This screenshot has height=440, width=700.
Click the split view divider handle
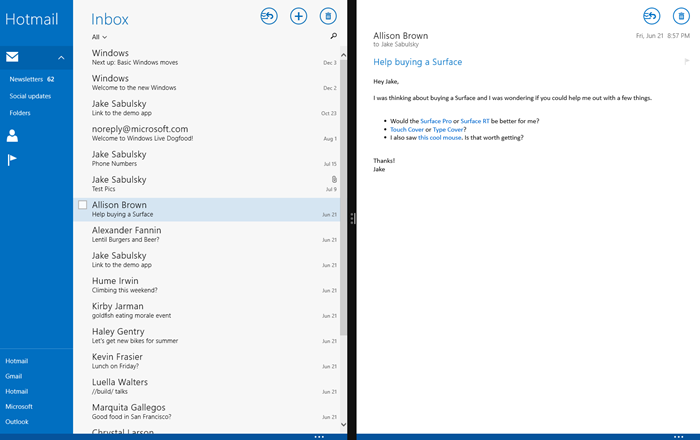pos(352,218)
